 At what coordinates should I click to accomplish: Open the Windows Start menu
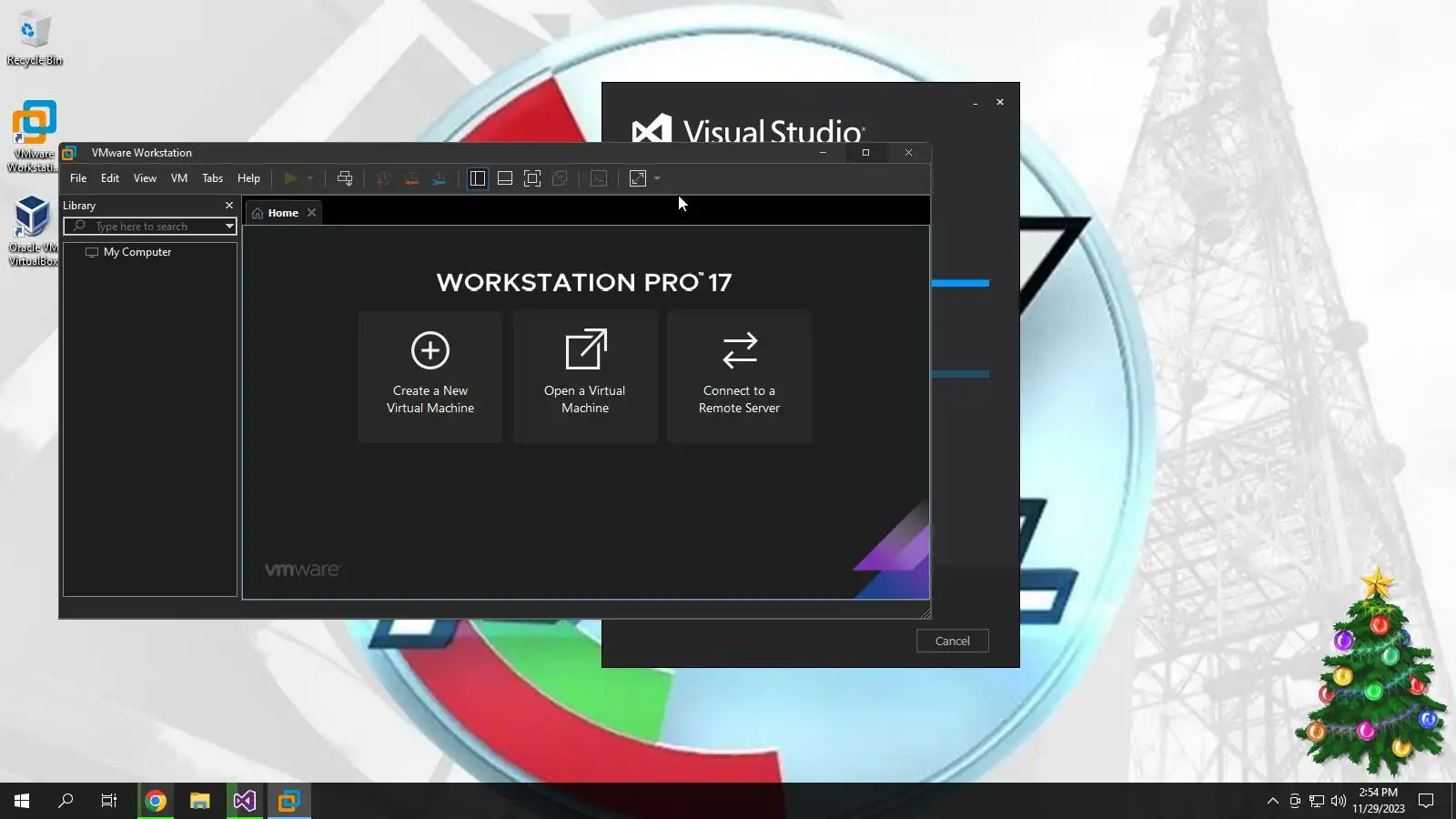tap(22, 801)
